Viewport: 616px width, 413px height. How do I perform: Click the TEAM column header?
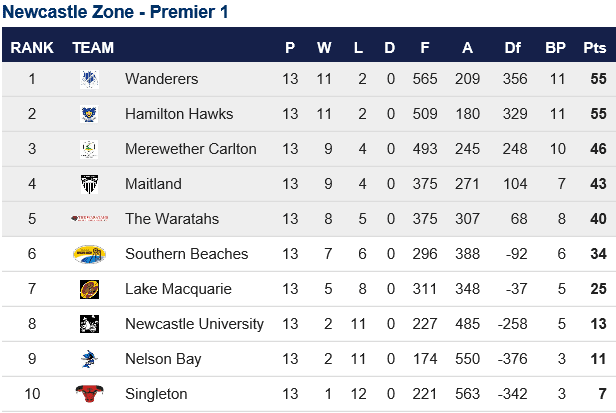pyautogui.click(x=93, y=48)
